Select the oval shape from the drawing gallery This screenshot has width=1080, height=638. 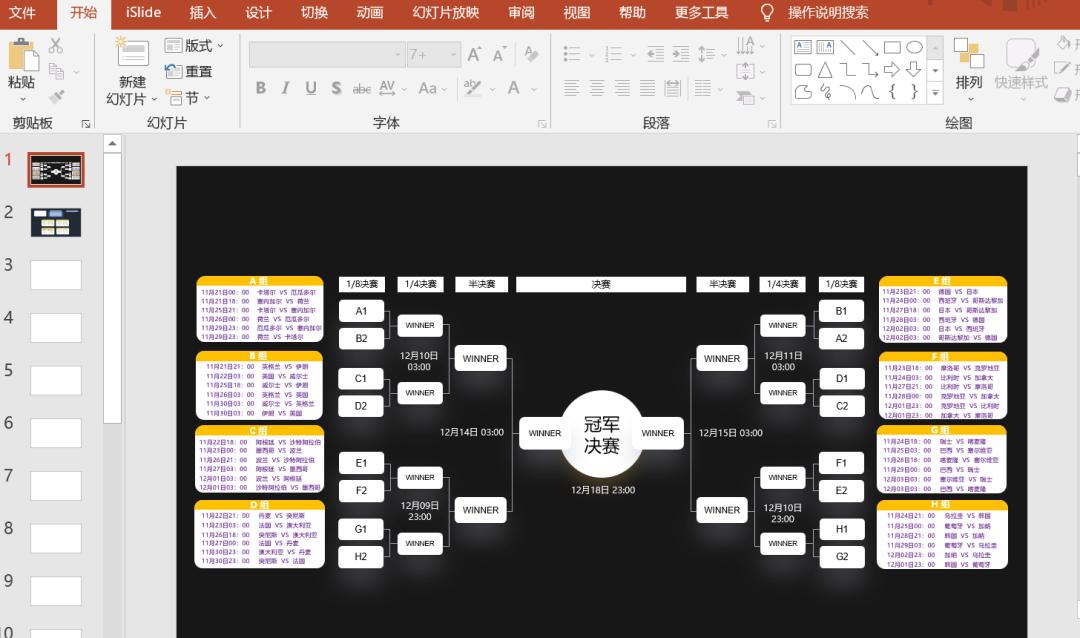point(915,47)
